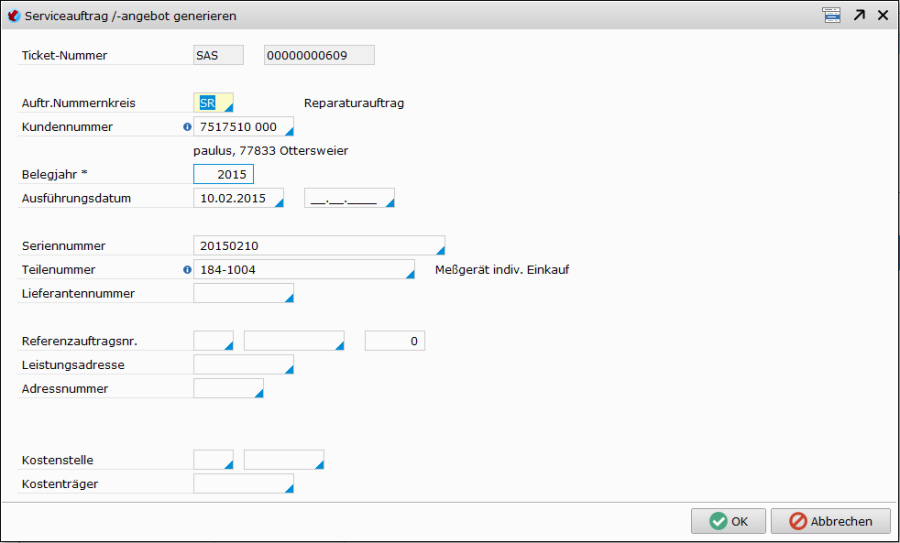Screen dimensions: 900x543
Task: Click the Adressnummer label
Action: pyautogui.click(x=65, y=389)
